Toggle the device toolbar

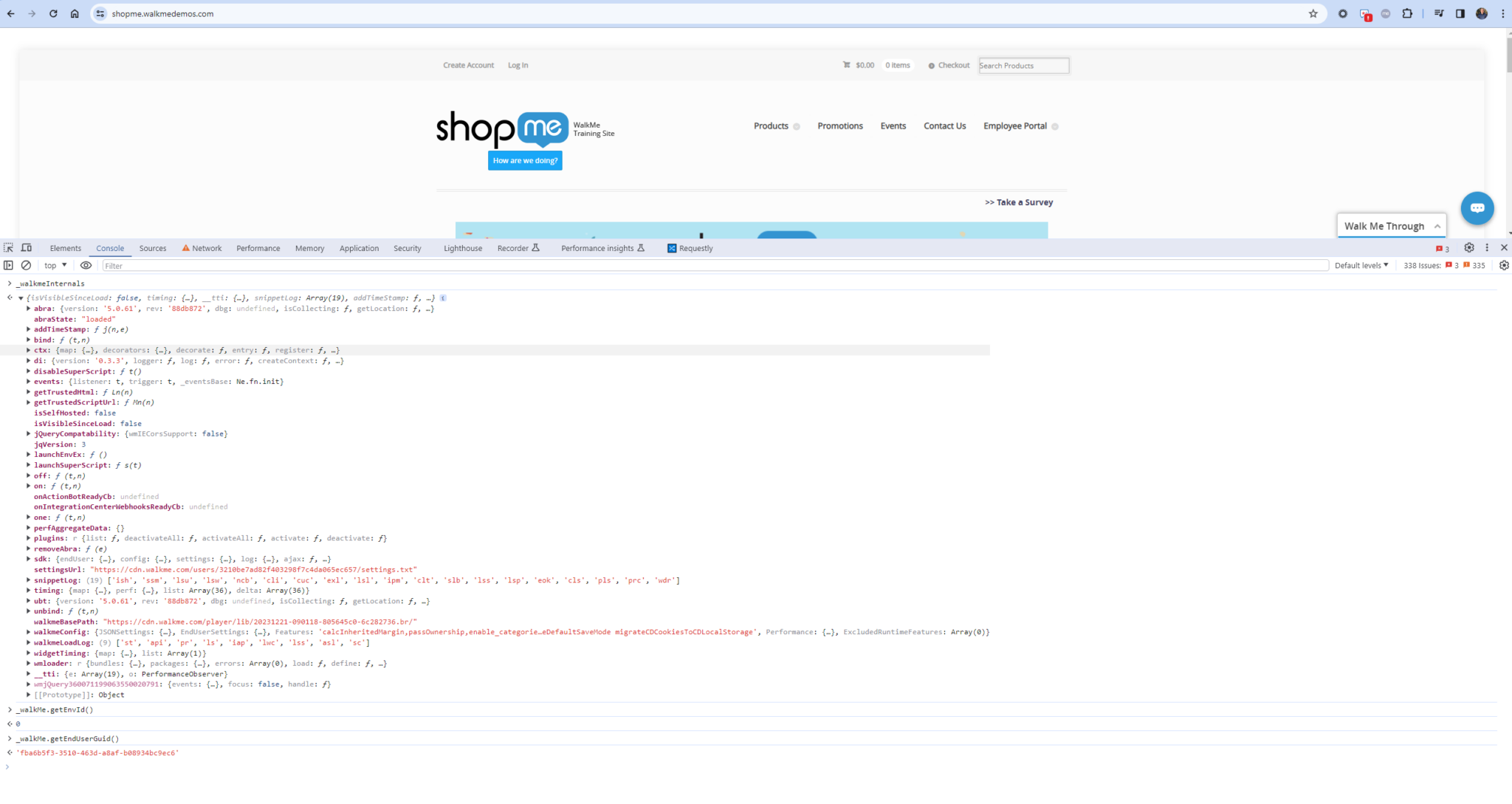27,247
